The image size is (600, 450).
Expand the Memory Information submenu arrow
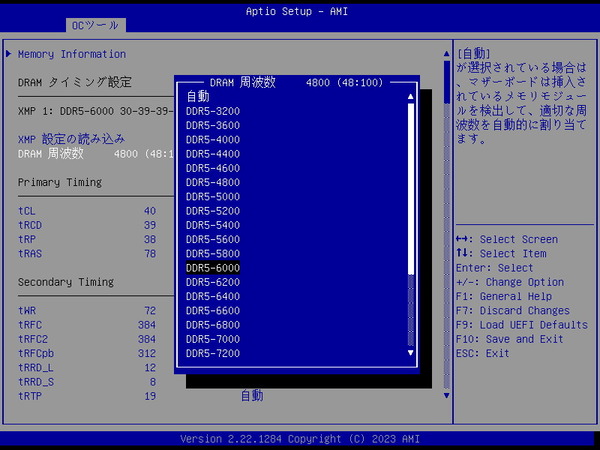pyautogui.click(x=9, y=54)
